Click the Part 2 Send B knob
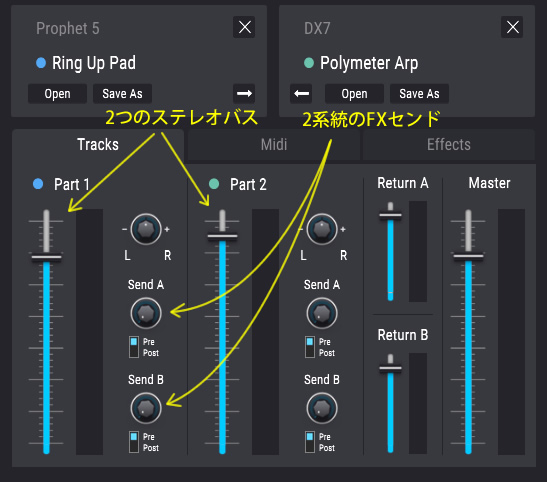 pyautogui.click(x=322, y=408)
